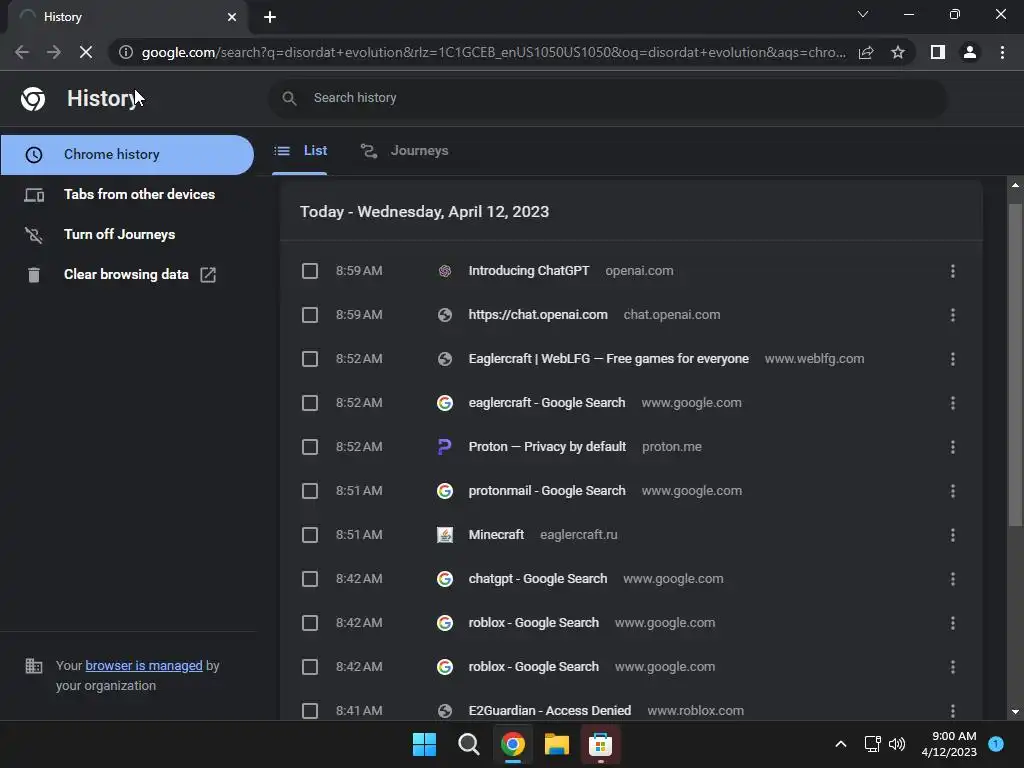Image resolution: width=1024 pixels, height=768 pixels.
Task: Check the https://chat.openai.com entry
Action: 310,315
